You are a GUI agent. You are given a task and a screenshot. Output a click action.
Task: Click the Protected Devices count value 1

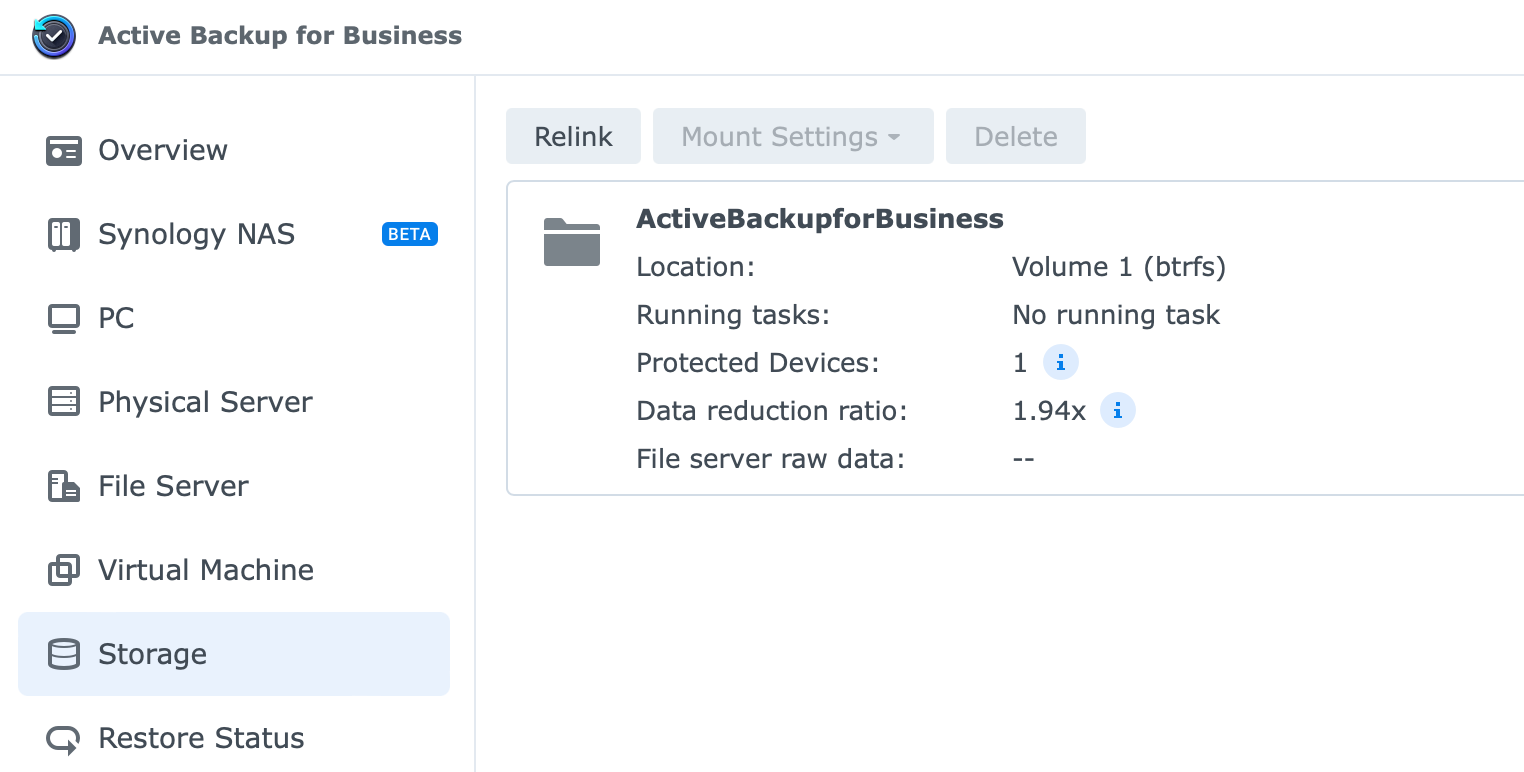tap(1020, 363)
